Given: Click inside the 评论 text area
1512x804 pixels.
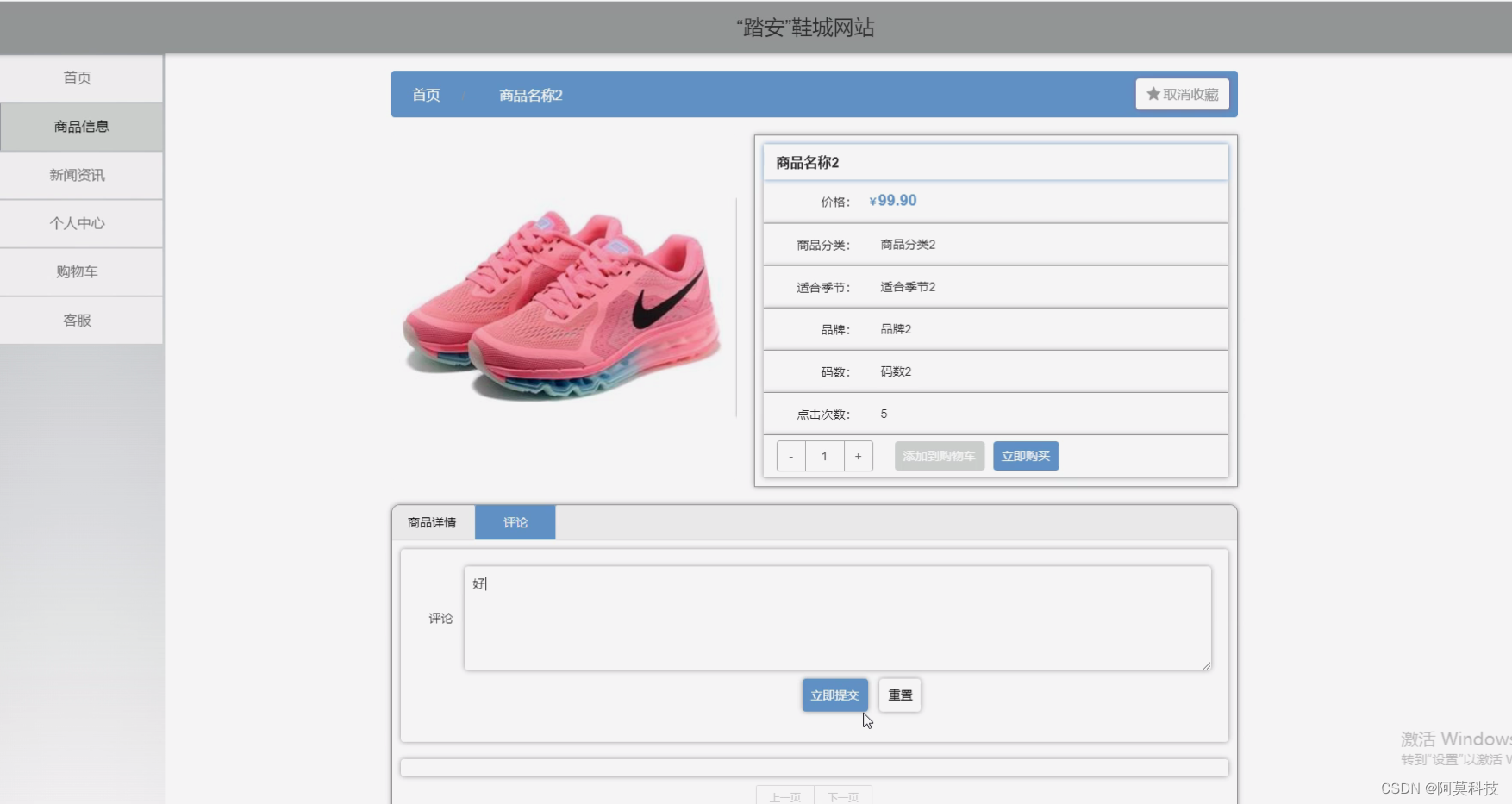Looking at the screenshot, I should [x=837, y=618].
